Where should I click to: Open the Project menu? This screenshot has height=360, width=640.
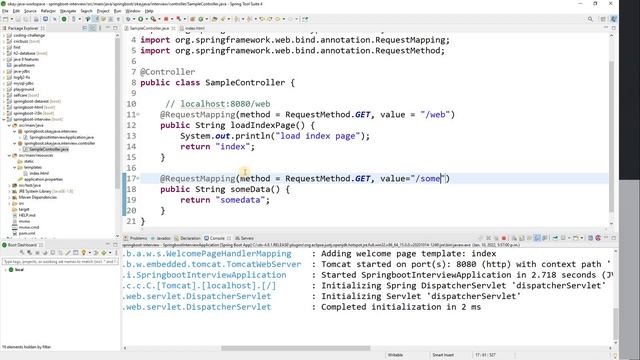103,11
